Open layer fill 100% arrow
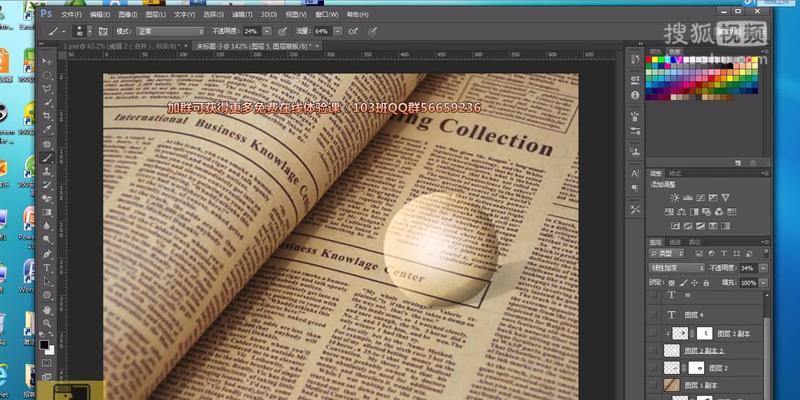 tap(763, 283)
